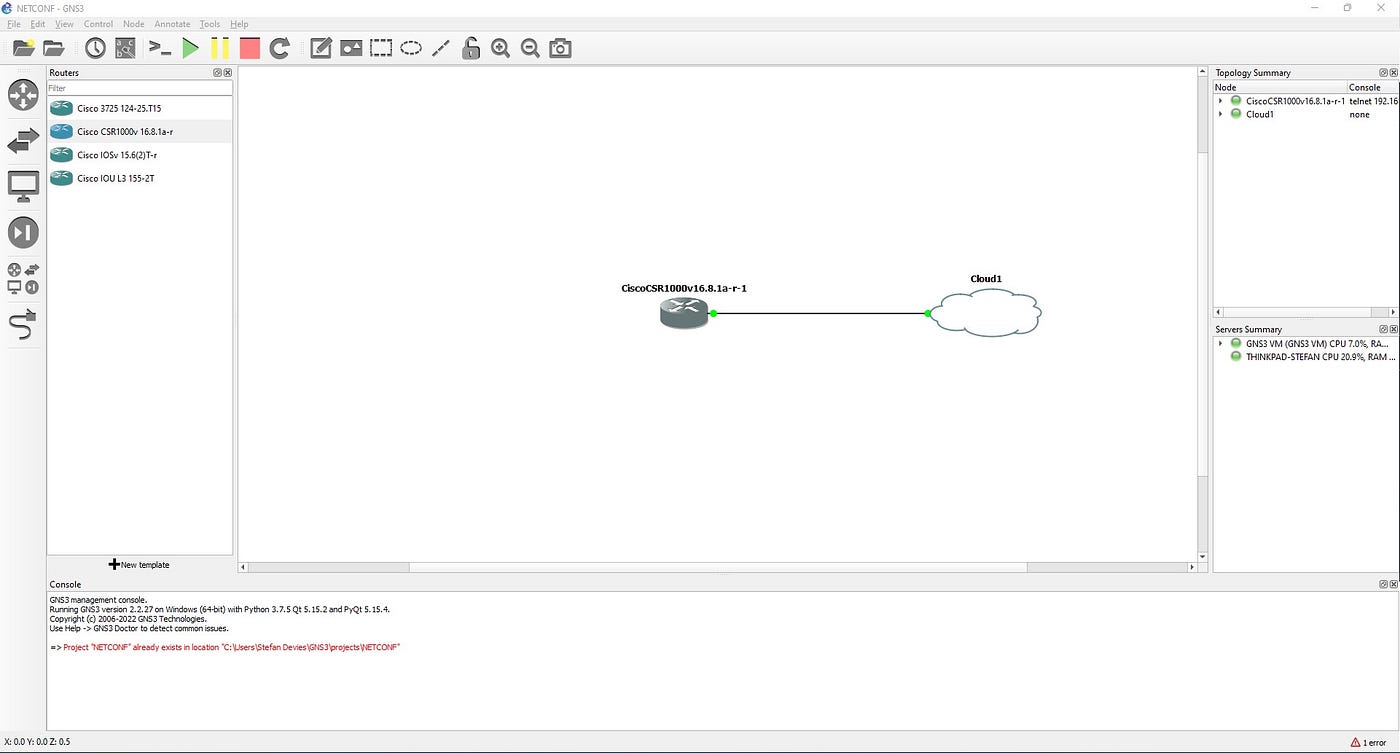Open the Edit menu

[38, 24]
